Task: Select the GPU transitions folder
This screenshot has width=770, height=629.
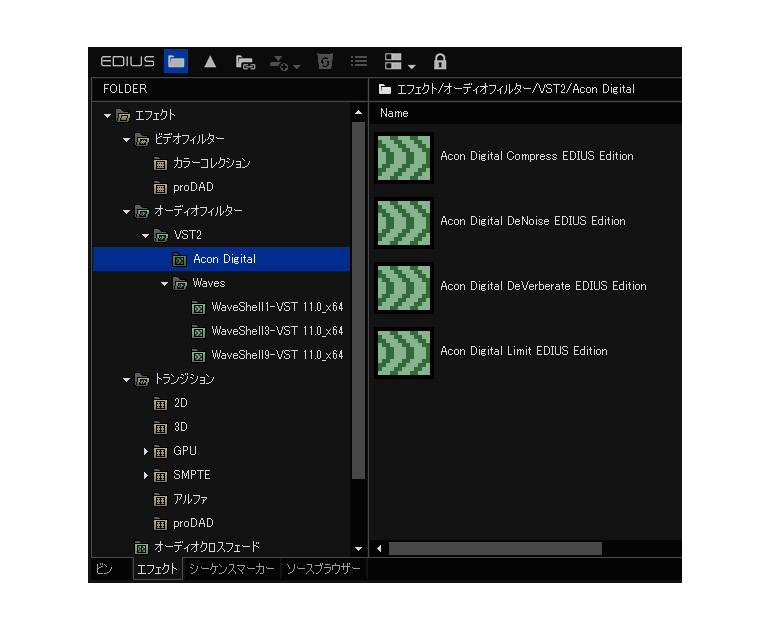Action: coord(185,451)
